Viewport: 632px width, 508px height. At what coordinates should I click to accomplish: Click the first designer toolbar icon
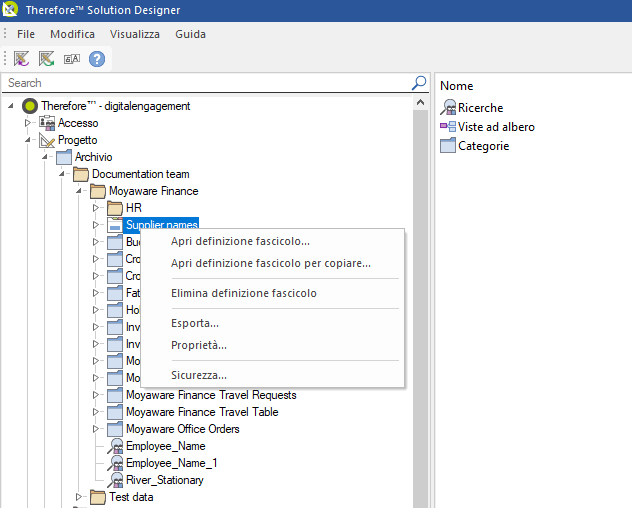21,59
